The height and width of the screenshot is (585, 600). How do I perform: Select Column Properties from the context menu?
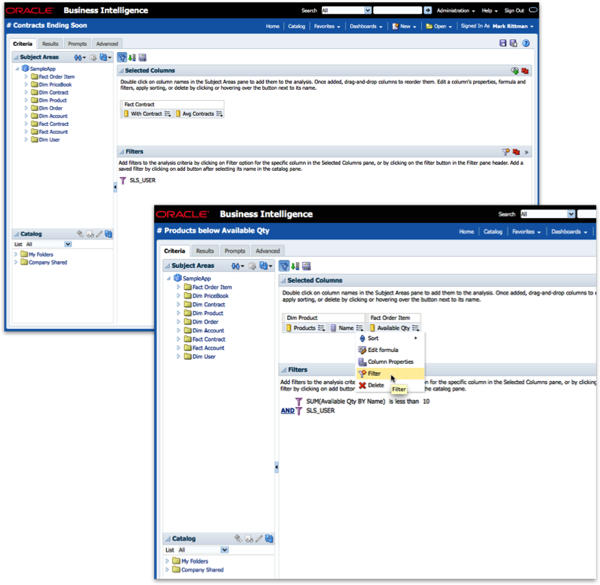(x=390, y=362)
